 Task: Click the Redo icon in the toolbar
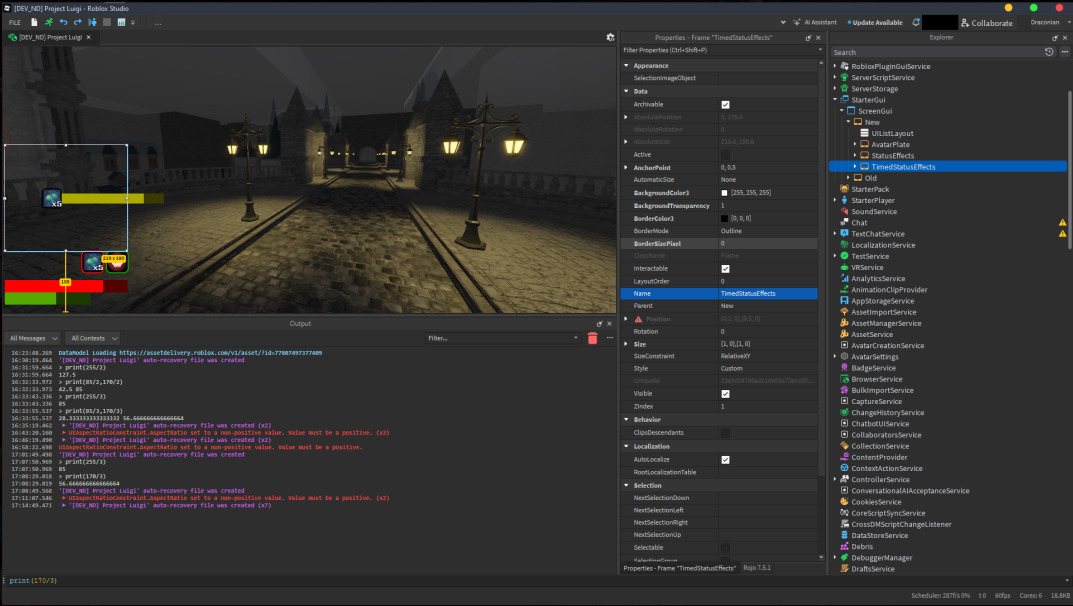tap(77, 22)
